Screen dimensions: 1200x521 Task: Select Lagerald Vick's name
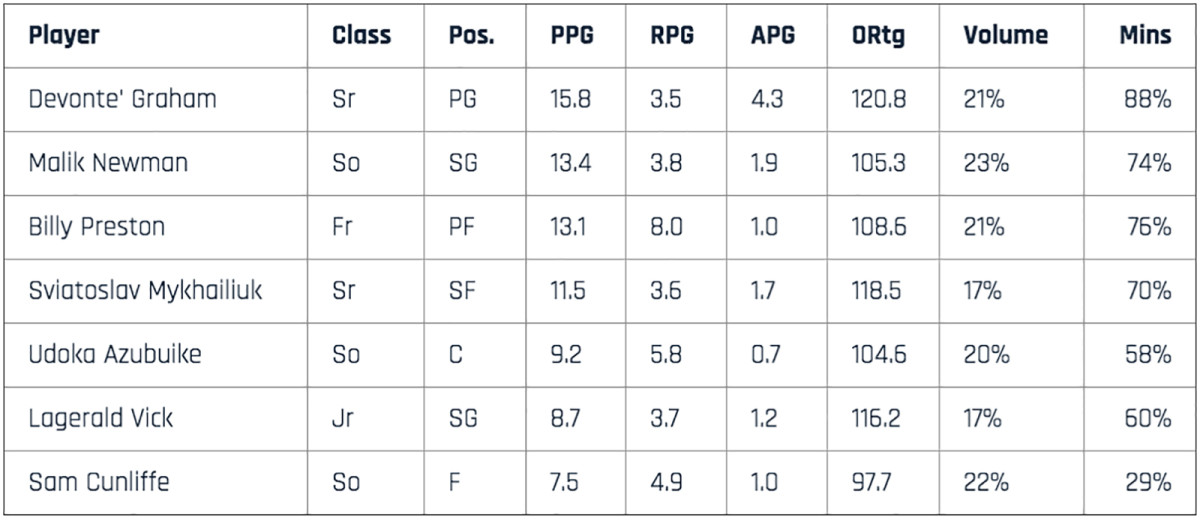click(x=101, y=418)
